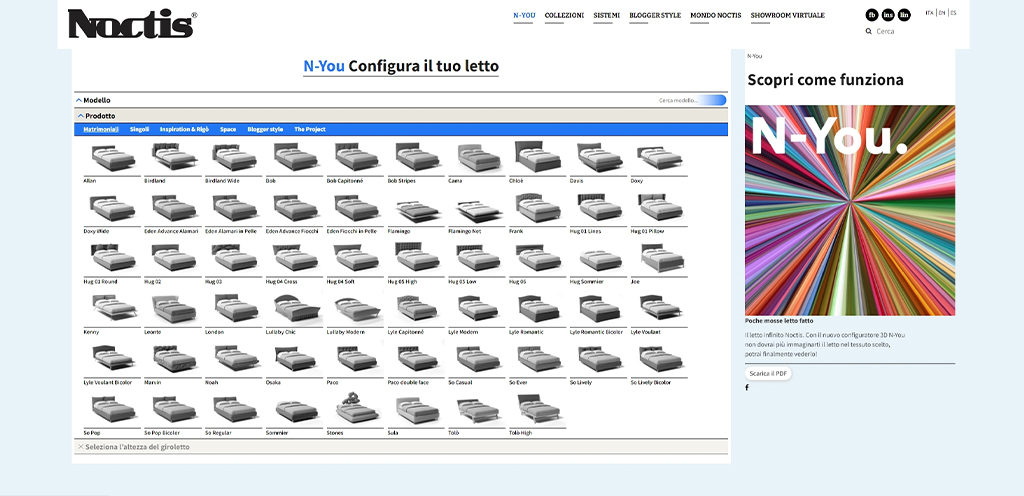Open the SHOWROOM VIRTUALE menu

pyautogui.click(x=788, y=15)
